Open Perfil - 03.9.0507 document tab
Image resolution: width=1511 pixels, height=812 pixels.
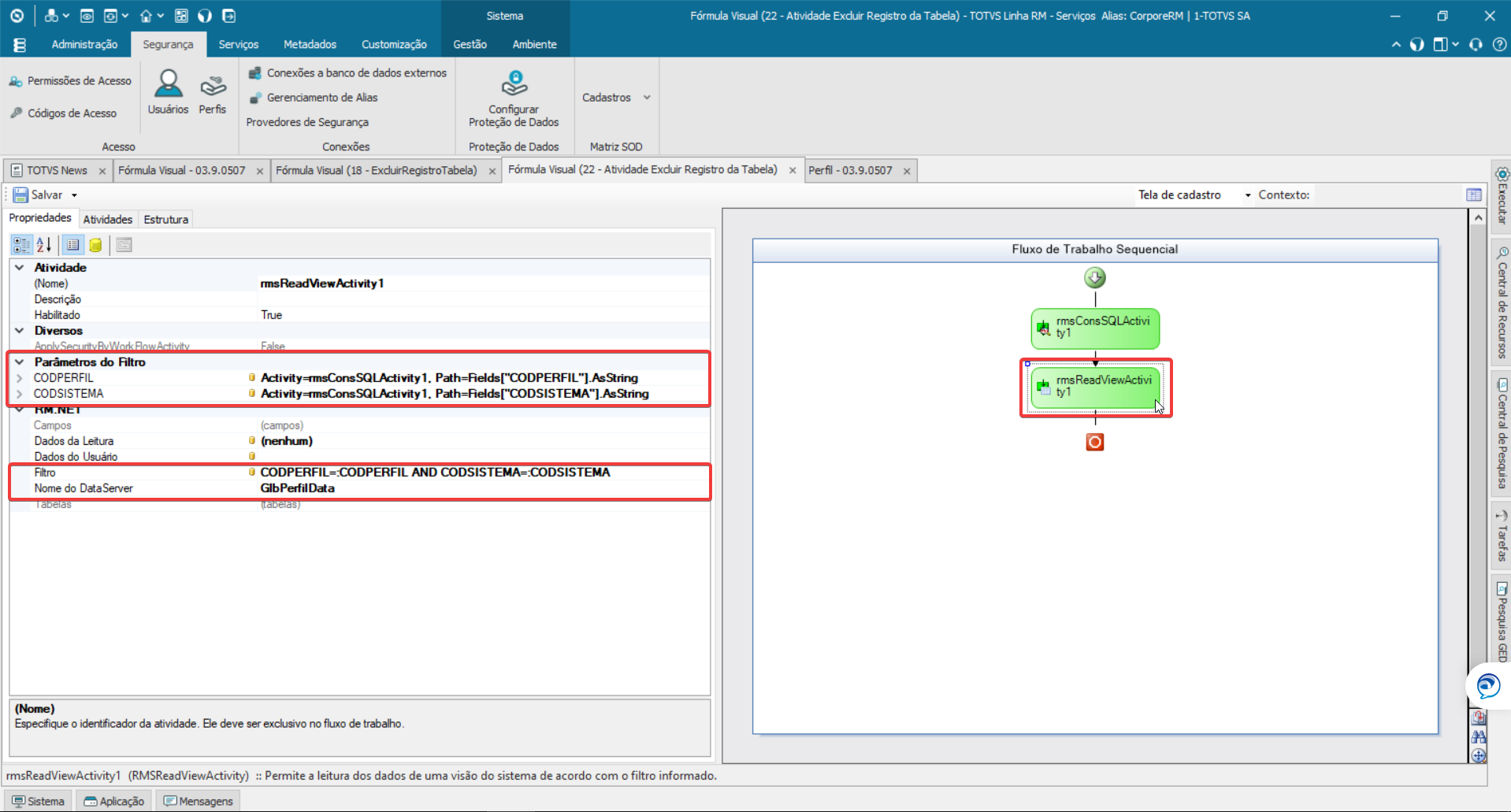(x=850, y=171)
